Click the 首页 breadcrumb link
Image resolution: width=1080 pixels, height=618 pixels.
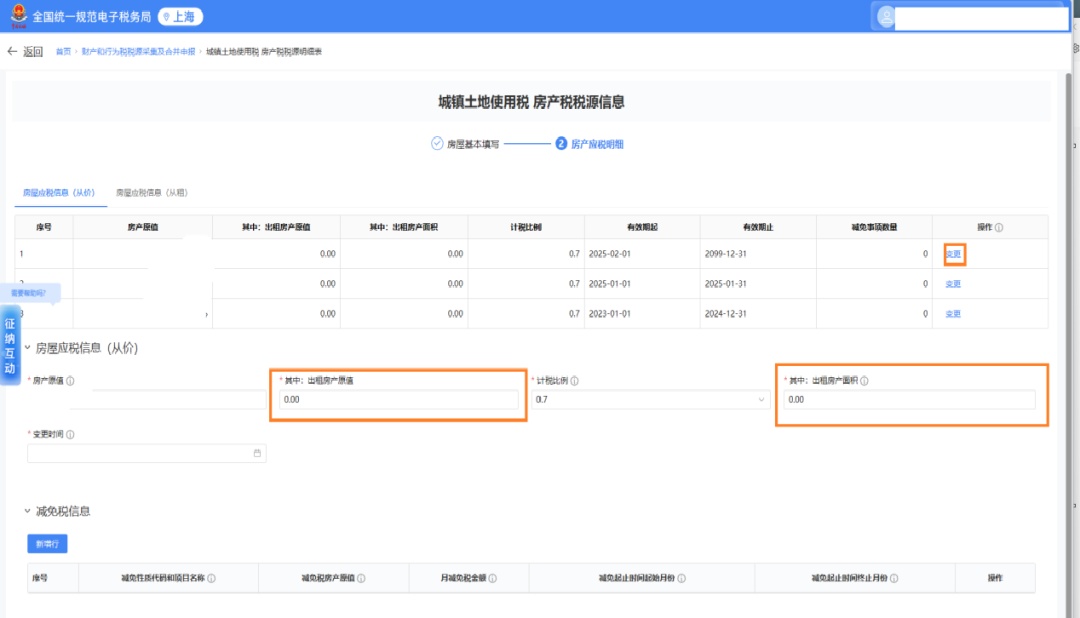[x=63, y=52]
